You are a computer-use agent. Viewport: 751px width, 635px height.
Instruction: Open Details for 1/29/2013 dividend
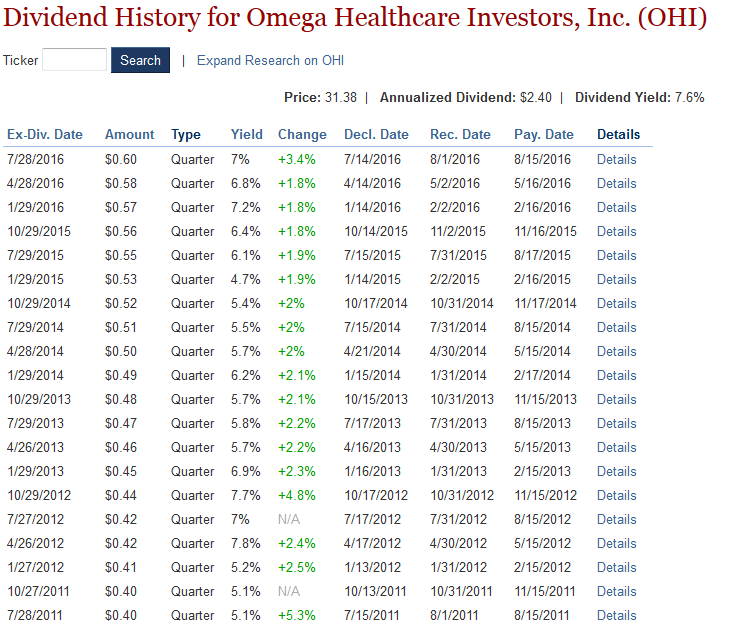tap(616, 471)
